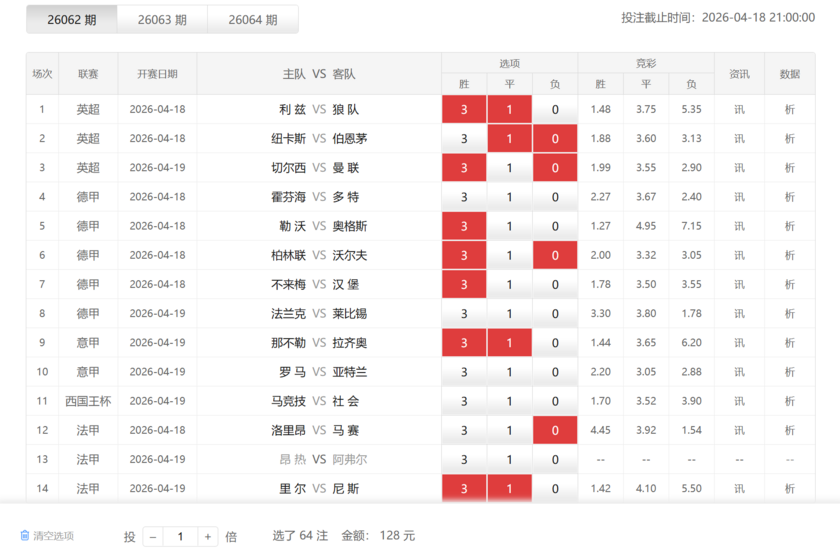Deselect red home win 3 for 不来梅
The width and height of the screenshot is (840, 560).
click(x=464, y=285)
